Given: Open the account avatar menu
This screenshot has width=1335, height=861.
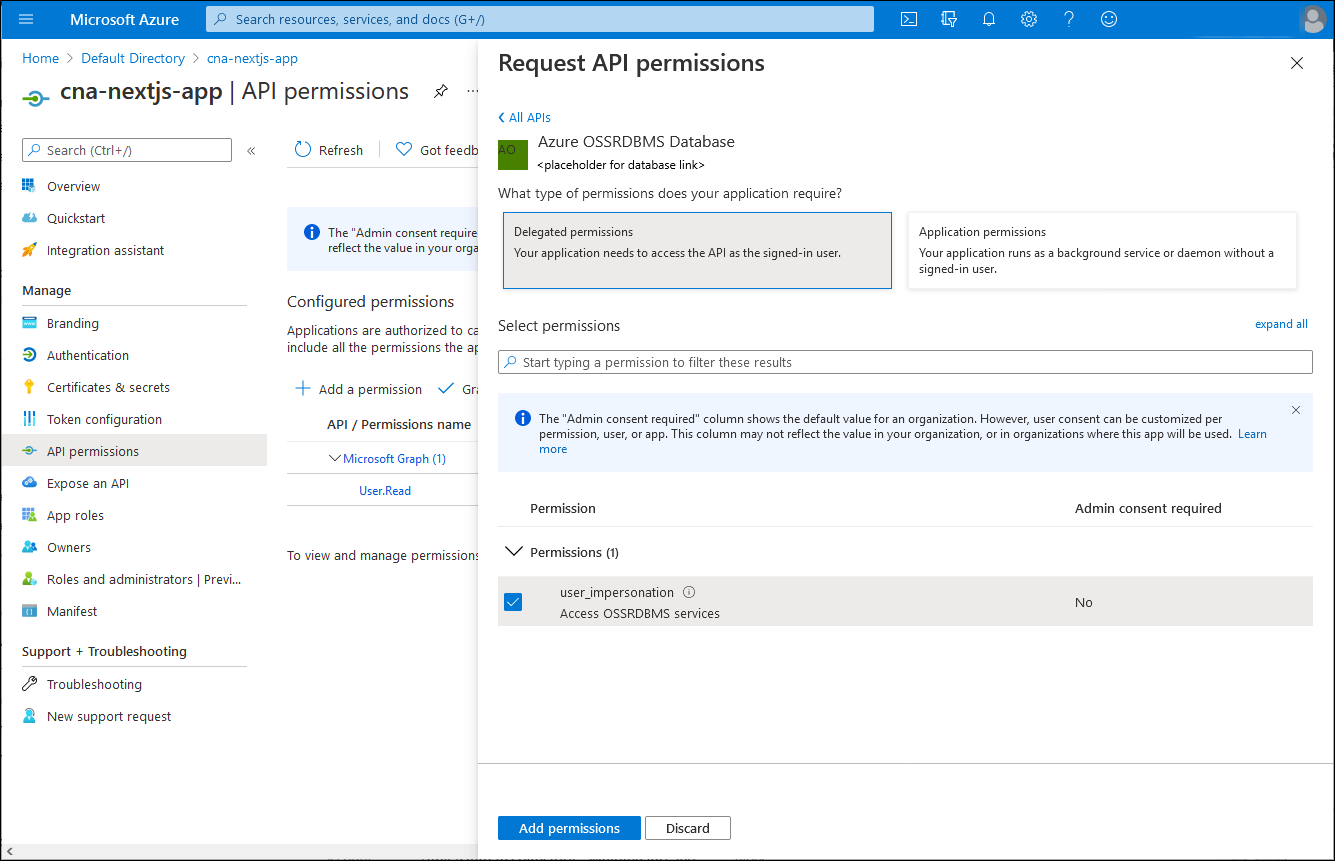Looking at the screenshot, I should (1313, 20).
